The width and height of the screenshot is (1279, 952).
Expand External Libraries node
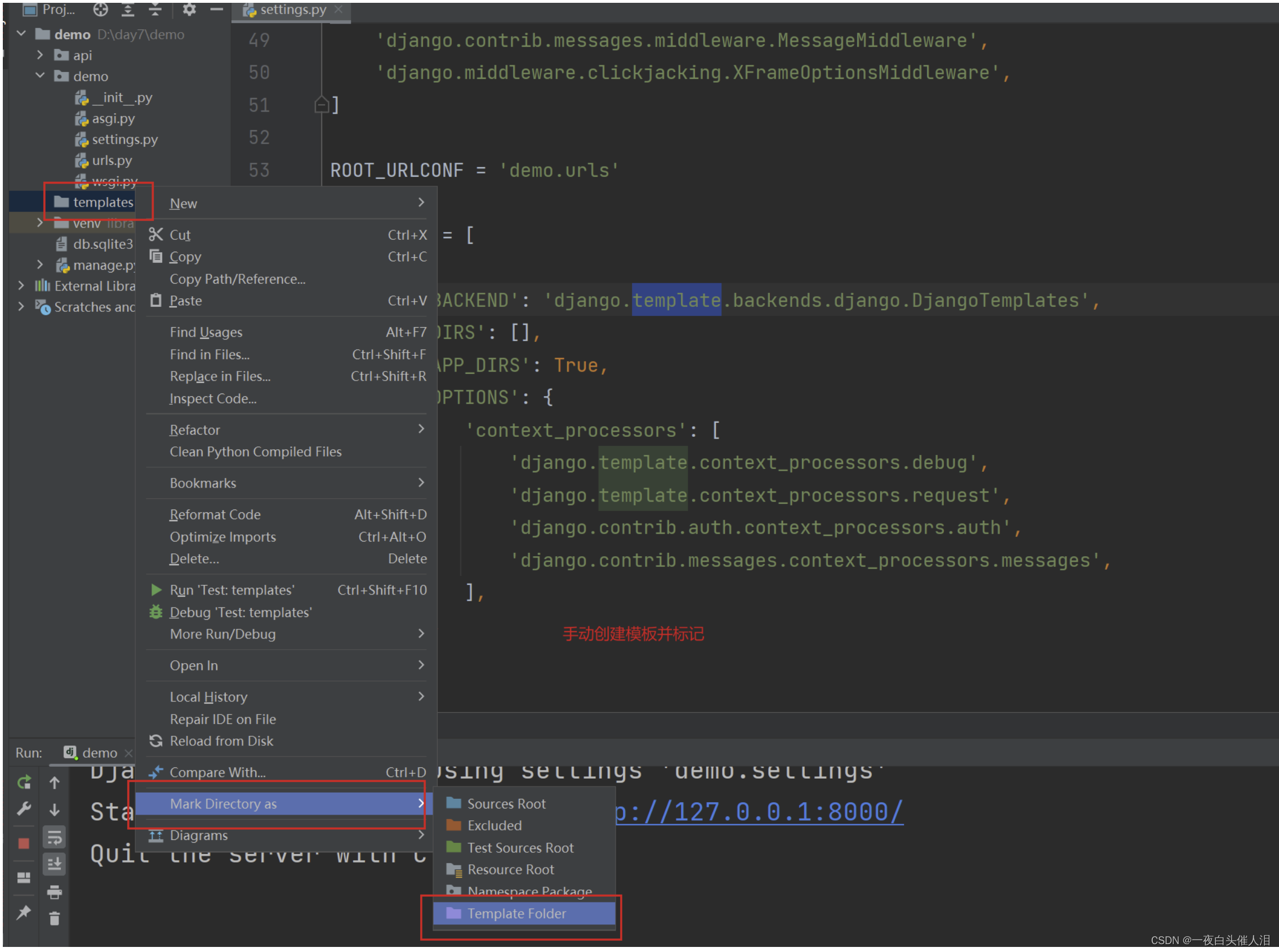click(21, 285)
